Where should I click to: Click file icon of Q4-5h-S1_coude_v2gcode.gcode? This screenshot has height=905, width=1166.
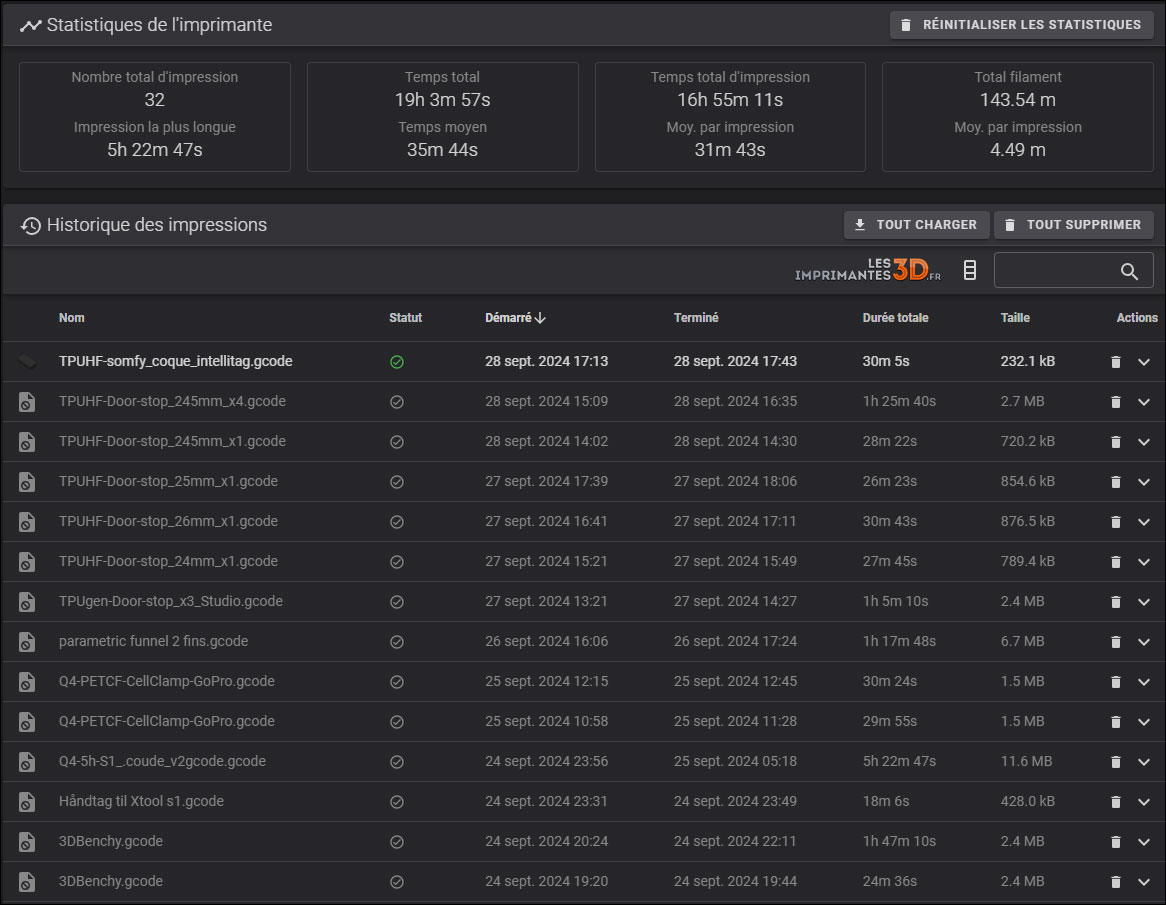(27, 763)
